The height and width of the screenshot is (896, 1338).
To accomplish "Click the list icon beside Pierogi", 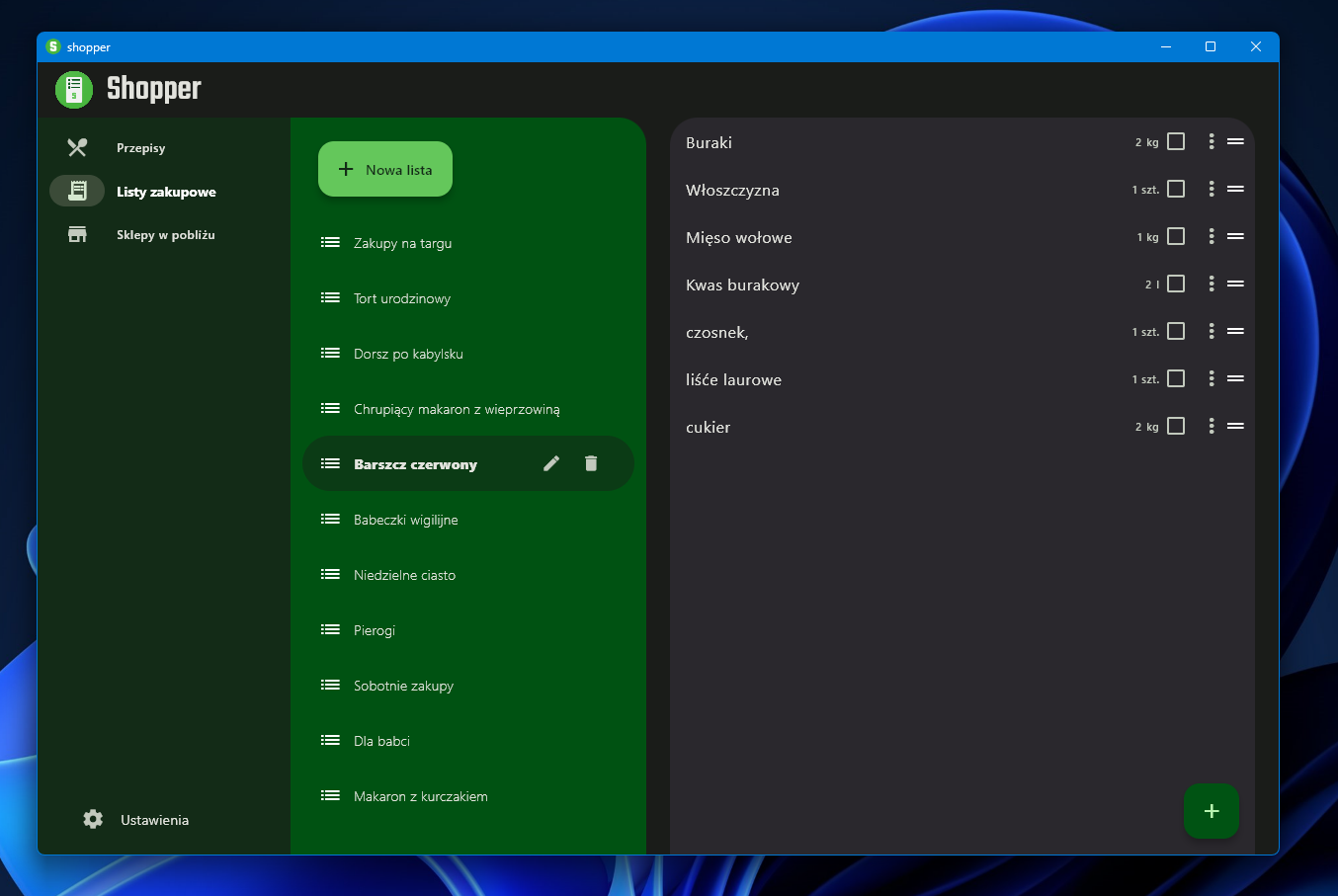I will (x=330, y=630).
